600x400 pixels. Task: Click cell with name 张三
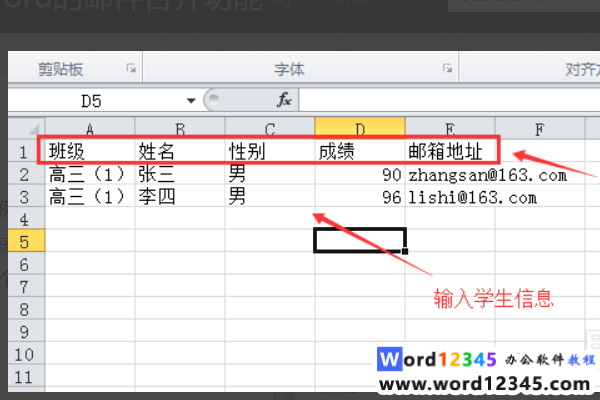pos(180,174)
